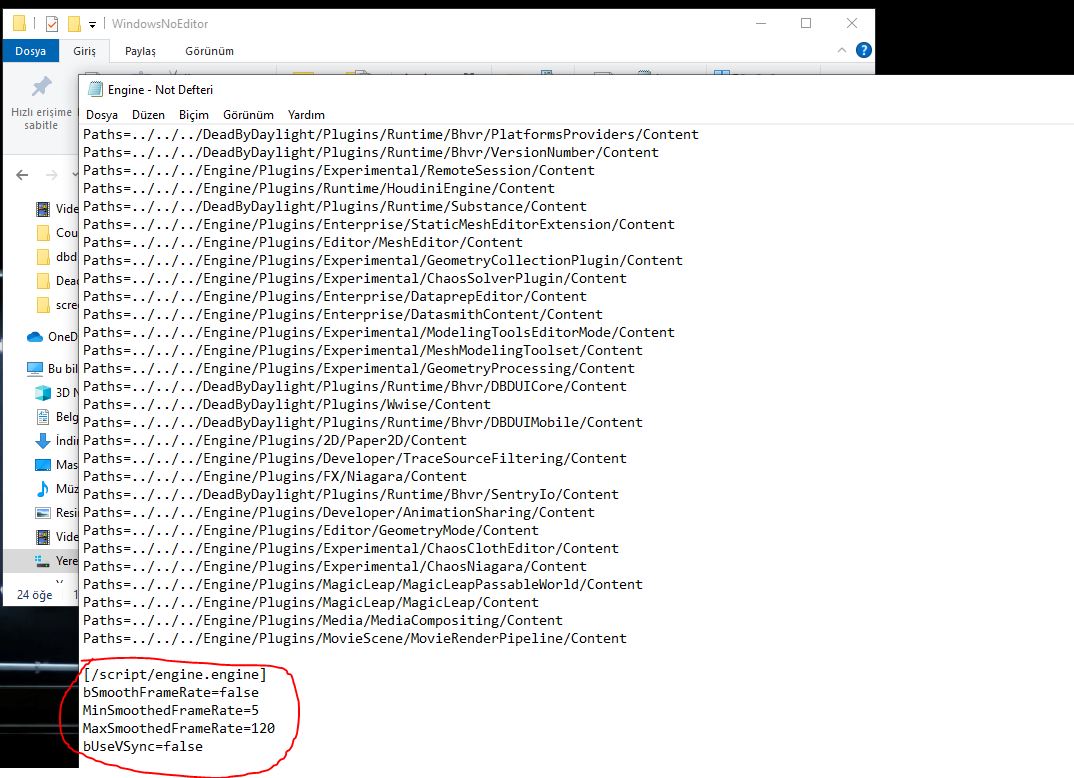Image resolution: width=1074 pixels, height=778 pixels.
Task: Select the dbd folder in the sidebar
Action: [57, 257]
